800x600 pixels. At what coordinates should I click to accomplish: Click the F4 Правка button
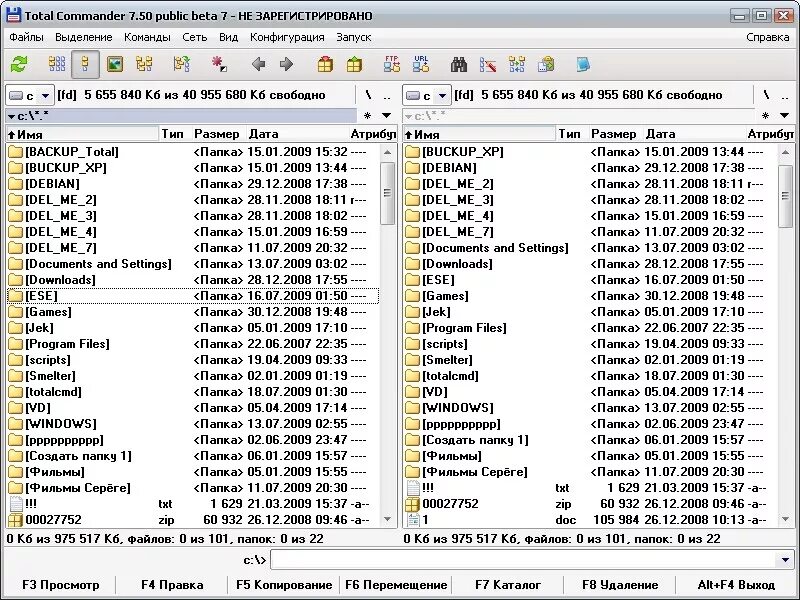[x=172, y=585]
